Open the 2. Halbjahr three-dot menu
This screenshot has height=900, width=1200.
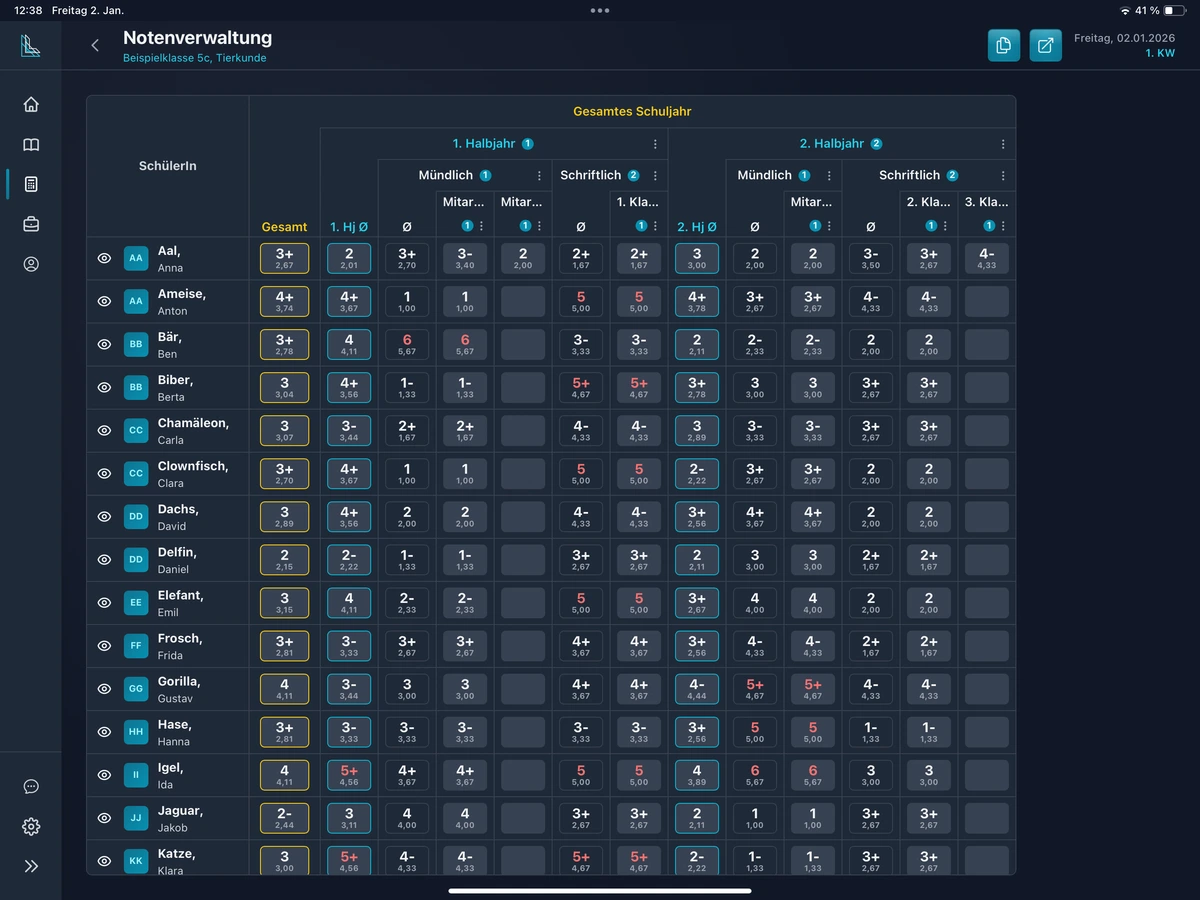pyautogui.click(x=1003, y=144)
